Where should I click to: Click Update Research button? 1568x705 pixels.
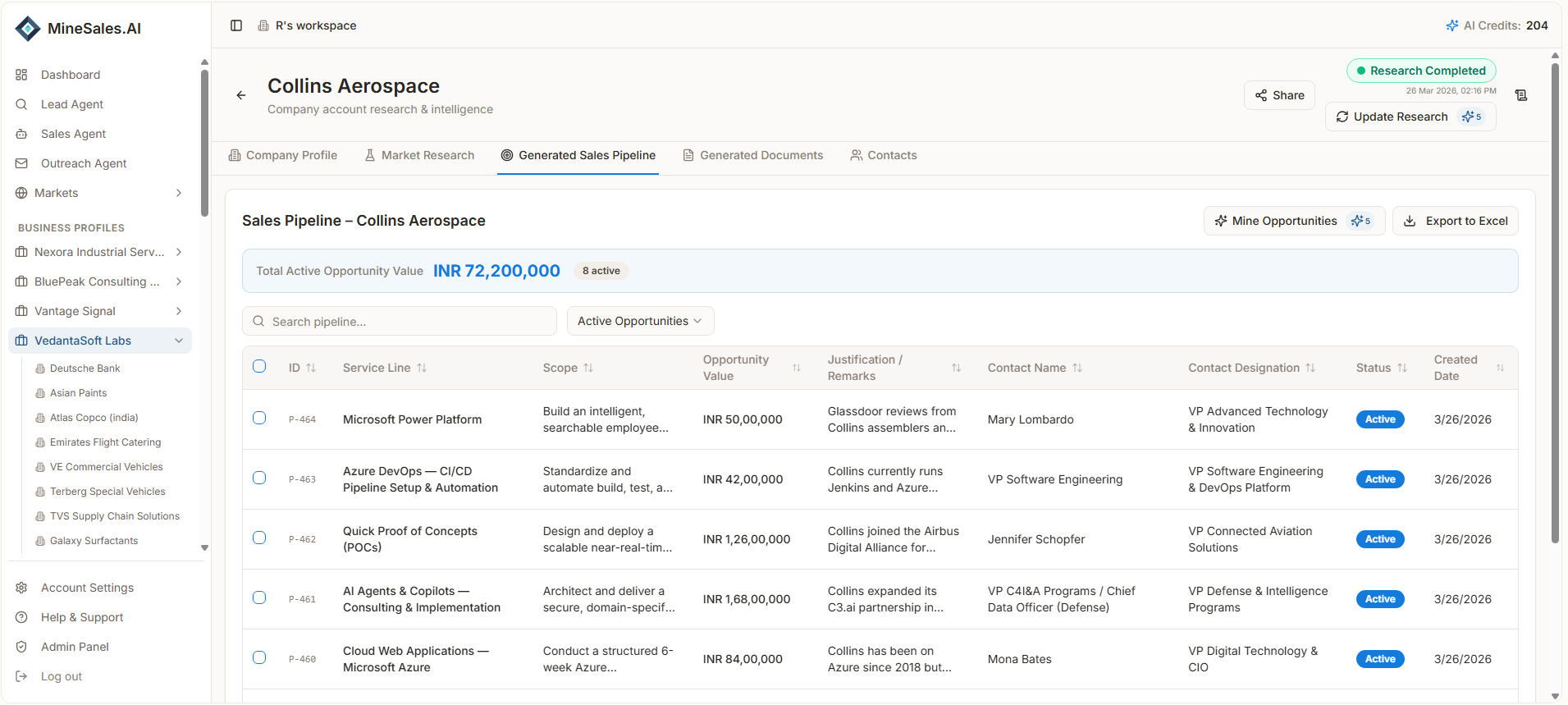[x=1410, y=117]
